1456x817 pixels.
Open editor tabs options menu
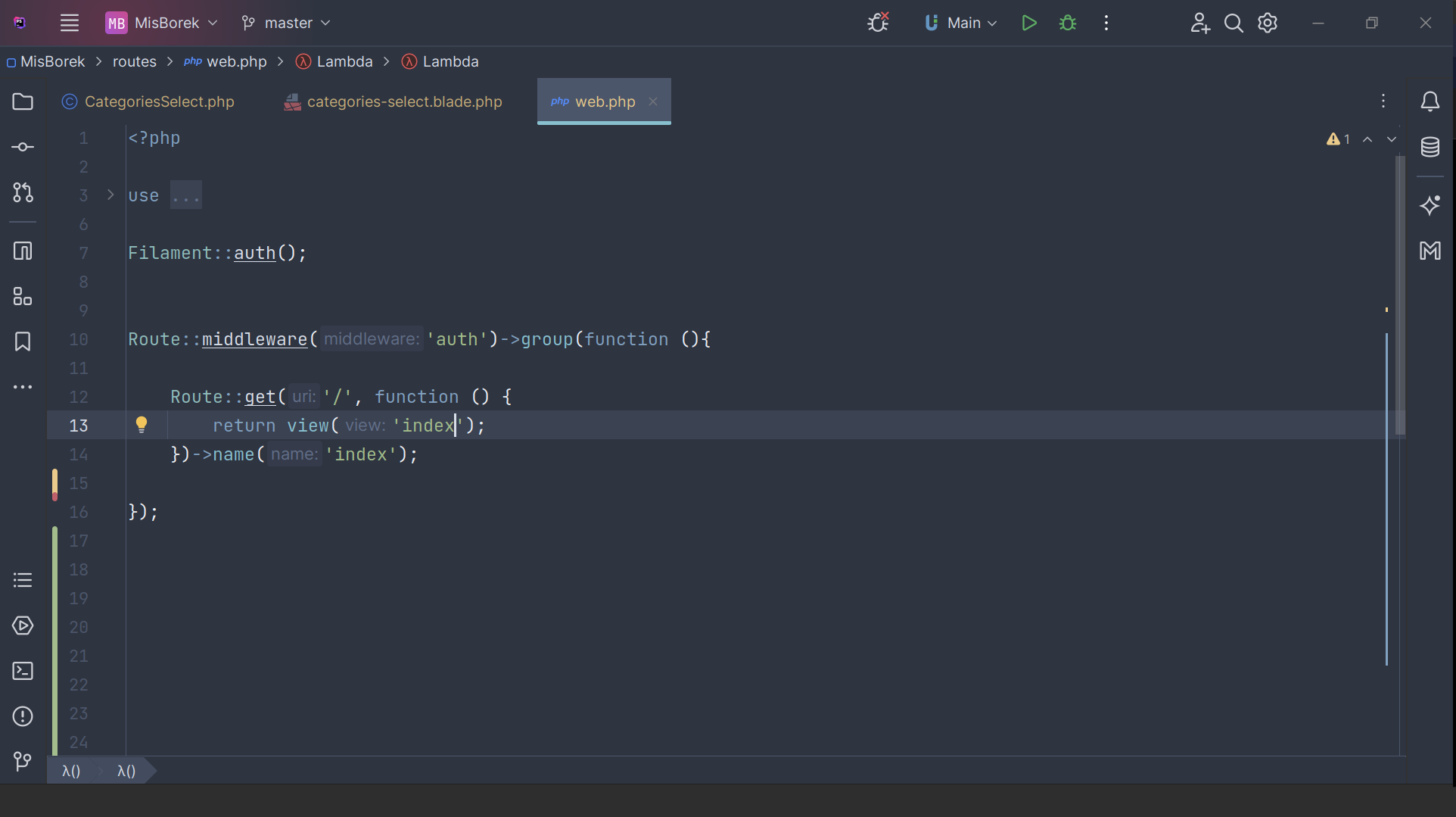[1383, 101]
